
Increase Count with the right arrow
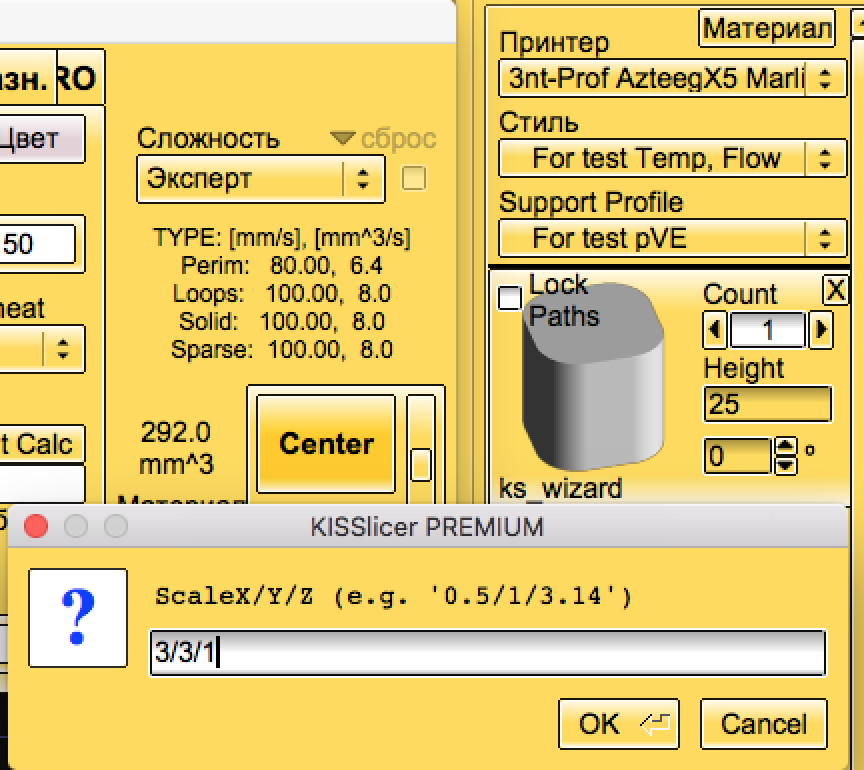821,330
